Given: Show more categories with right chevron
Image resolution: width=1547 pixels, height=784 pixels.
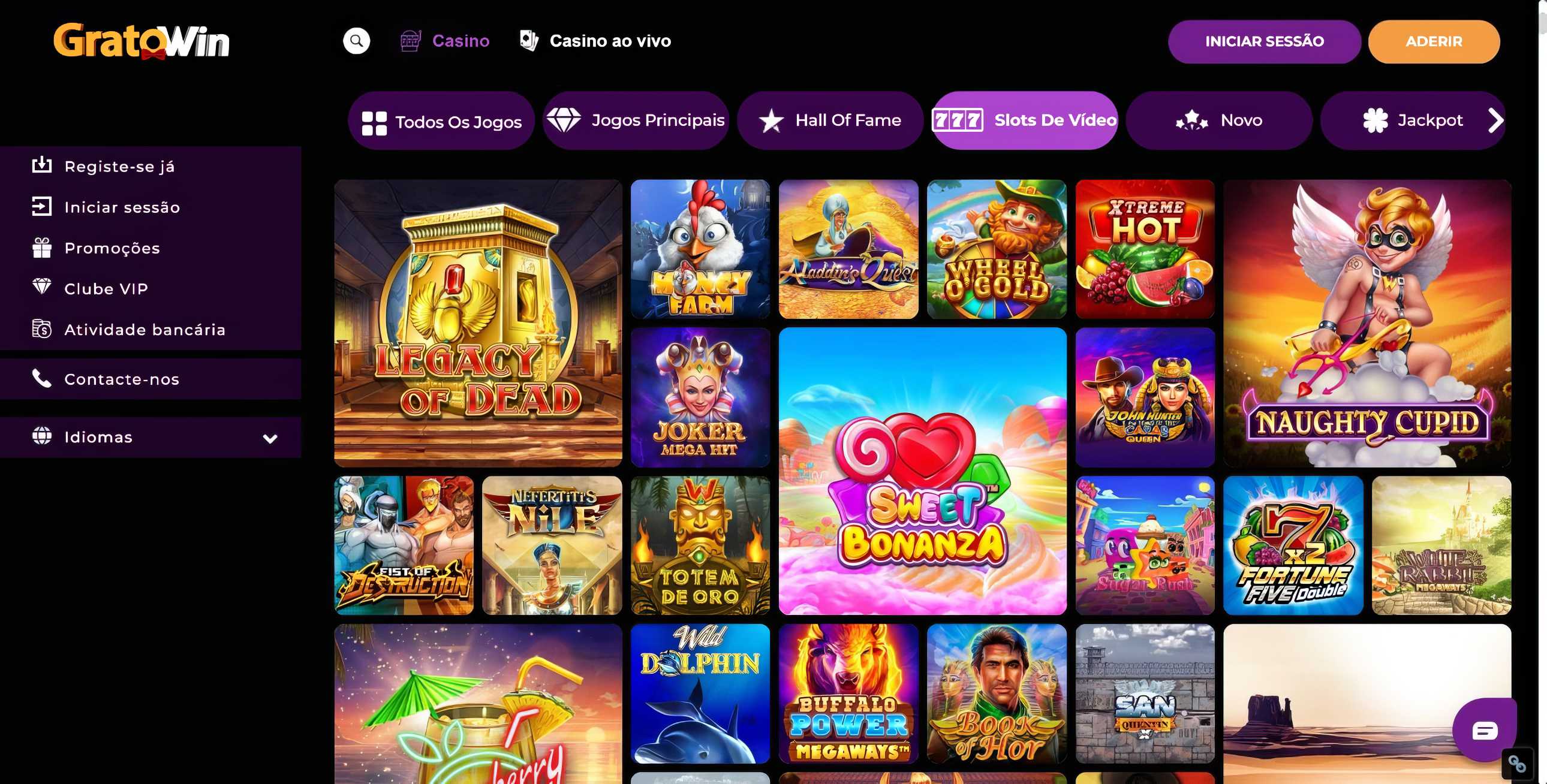Looking at the screenshot, I should click(1495, 120).
